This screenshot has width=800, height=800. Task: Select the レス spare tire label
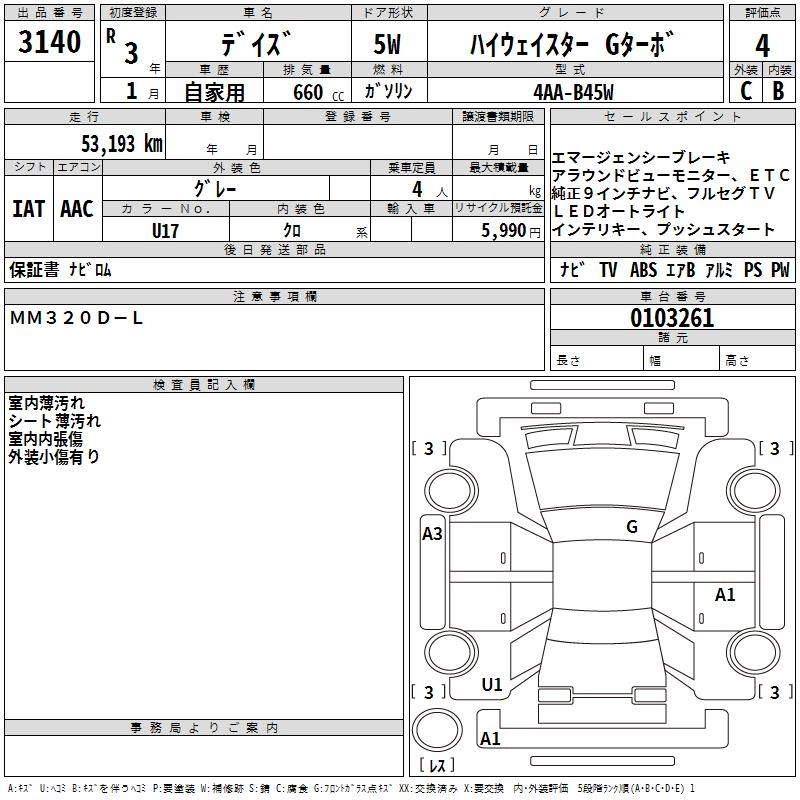point(437,764)
